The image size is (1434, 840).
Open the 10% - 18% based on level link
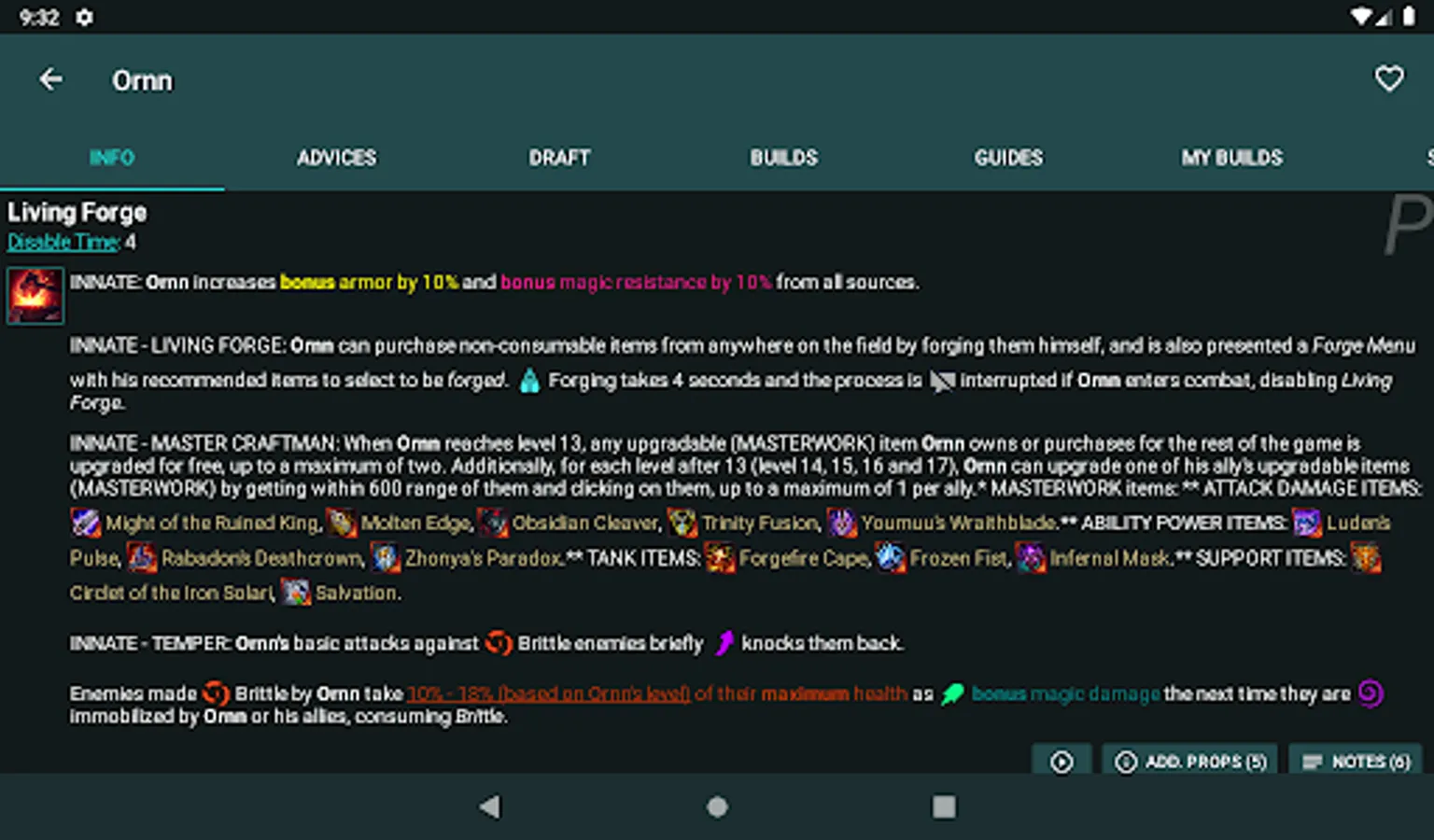(x=549, y=693)
